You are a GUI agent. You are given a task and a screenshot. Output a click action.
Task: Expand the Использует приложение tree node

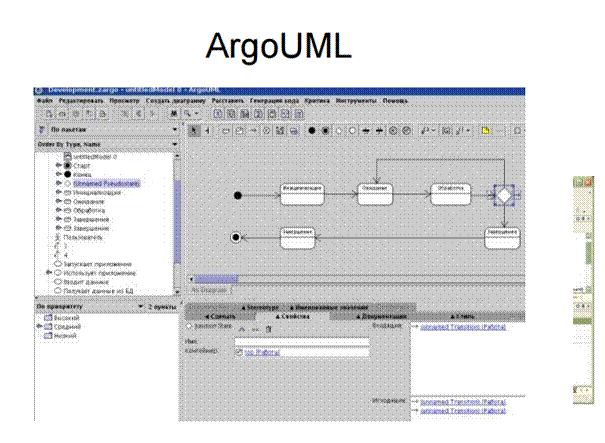point(49,272)
